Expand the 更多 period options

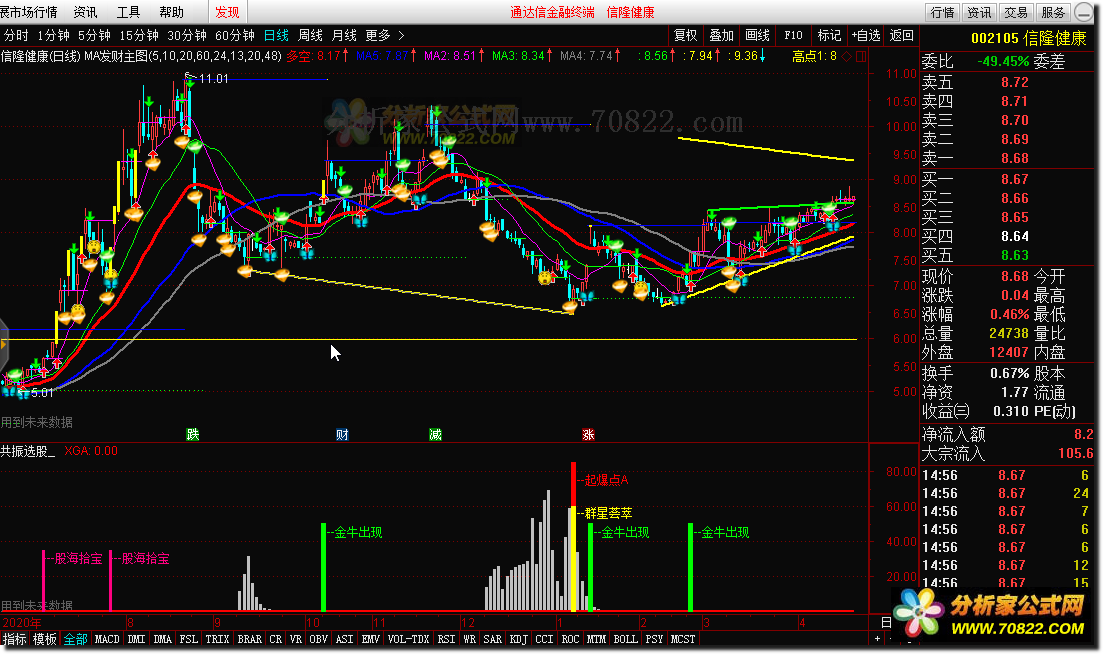[384, 35]
